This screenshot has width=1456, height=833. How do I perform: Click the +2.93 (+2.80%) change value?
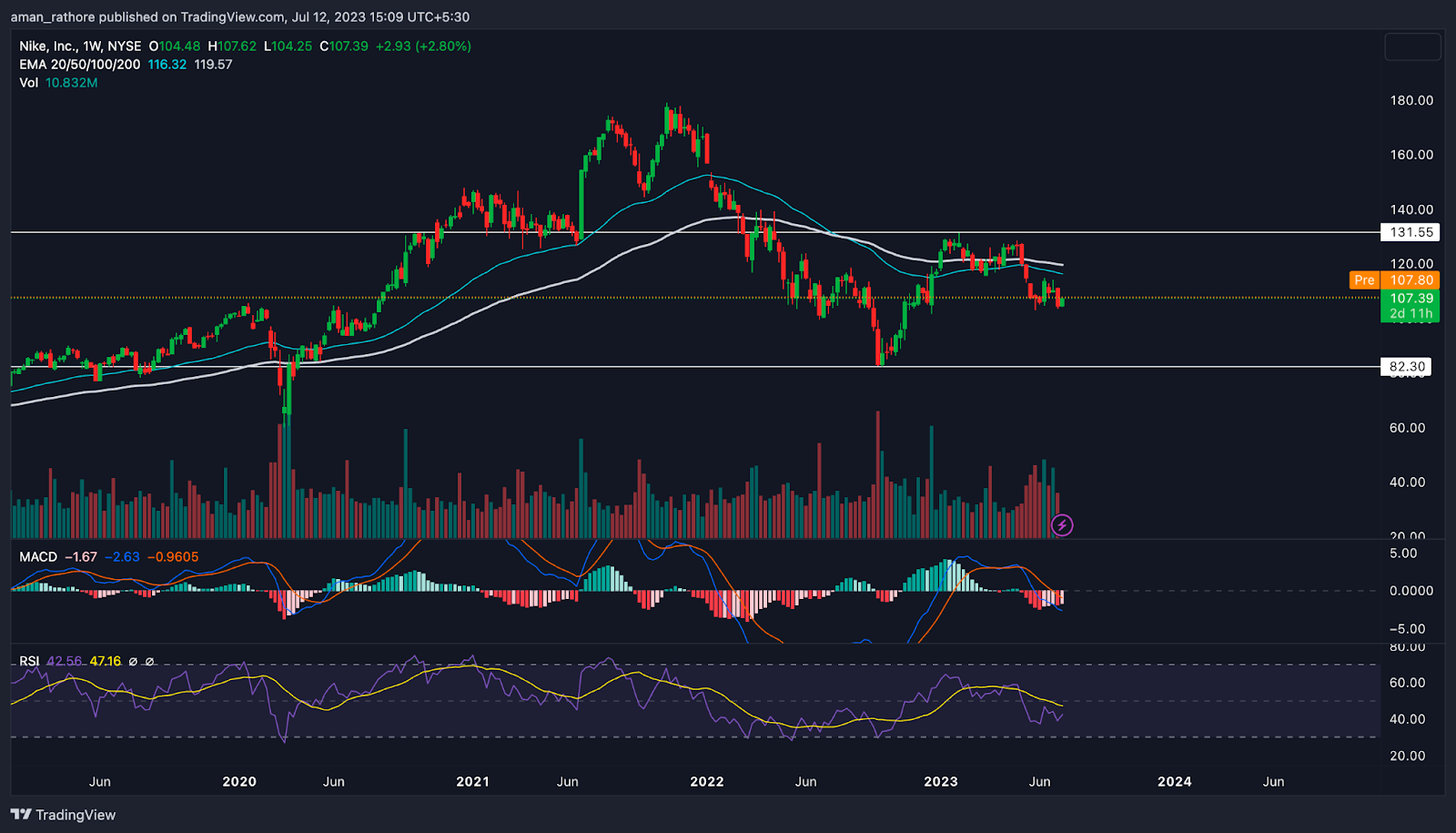[x=423, y=46]
